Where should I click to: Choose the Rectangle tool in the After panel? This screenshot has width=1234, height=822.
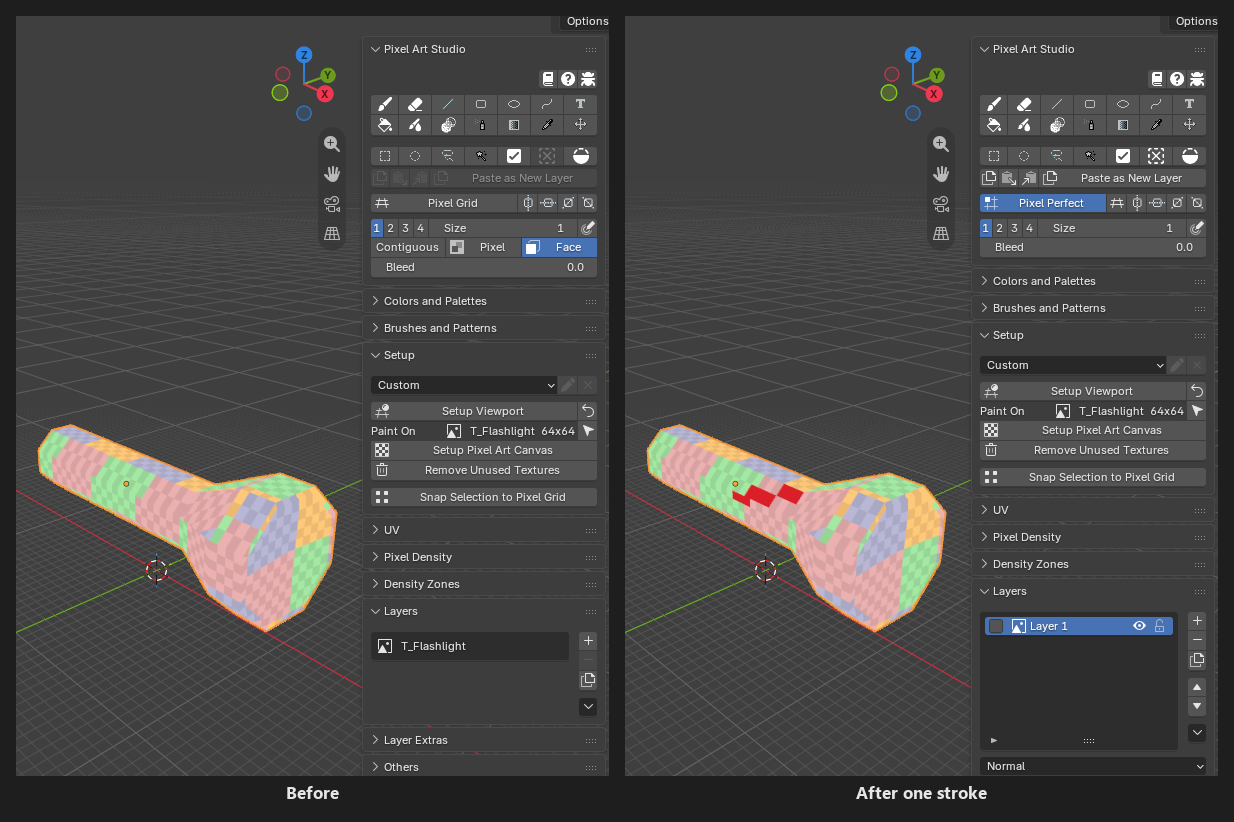tap(1090, 104)
